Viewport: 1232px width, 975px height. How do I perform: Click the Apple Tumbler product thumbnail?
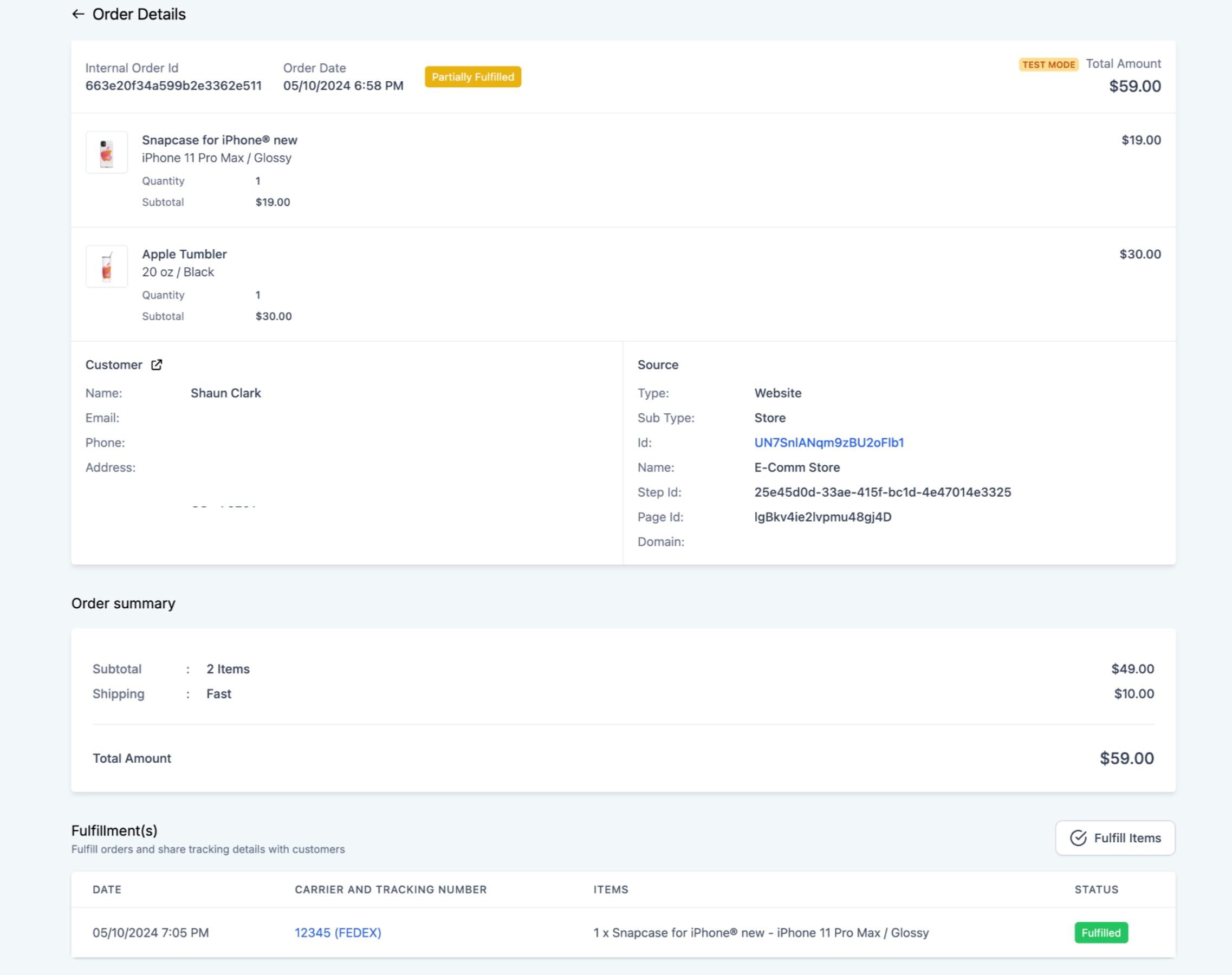pyautogui.click(x=107, y=266)
